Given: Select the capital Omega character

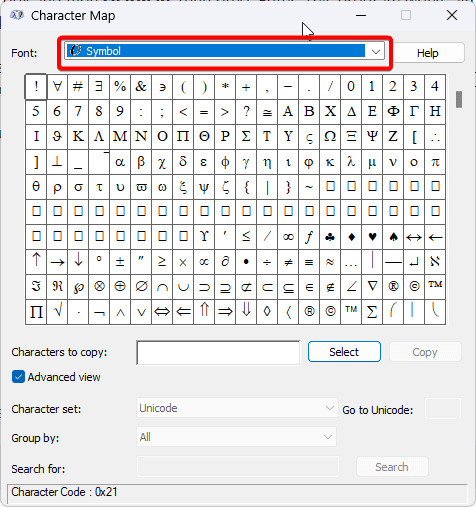Looking at the screenshot, I should coord(330,137).
